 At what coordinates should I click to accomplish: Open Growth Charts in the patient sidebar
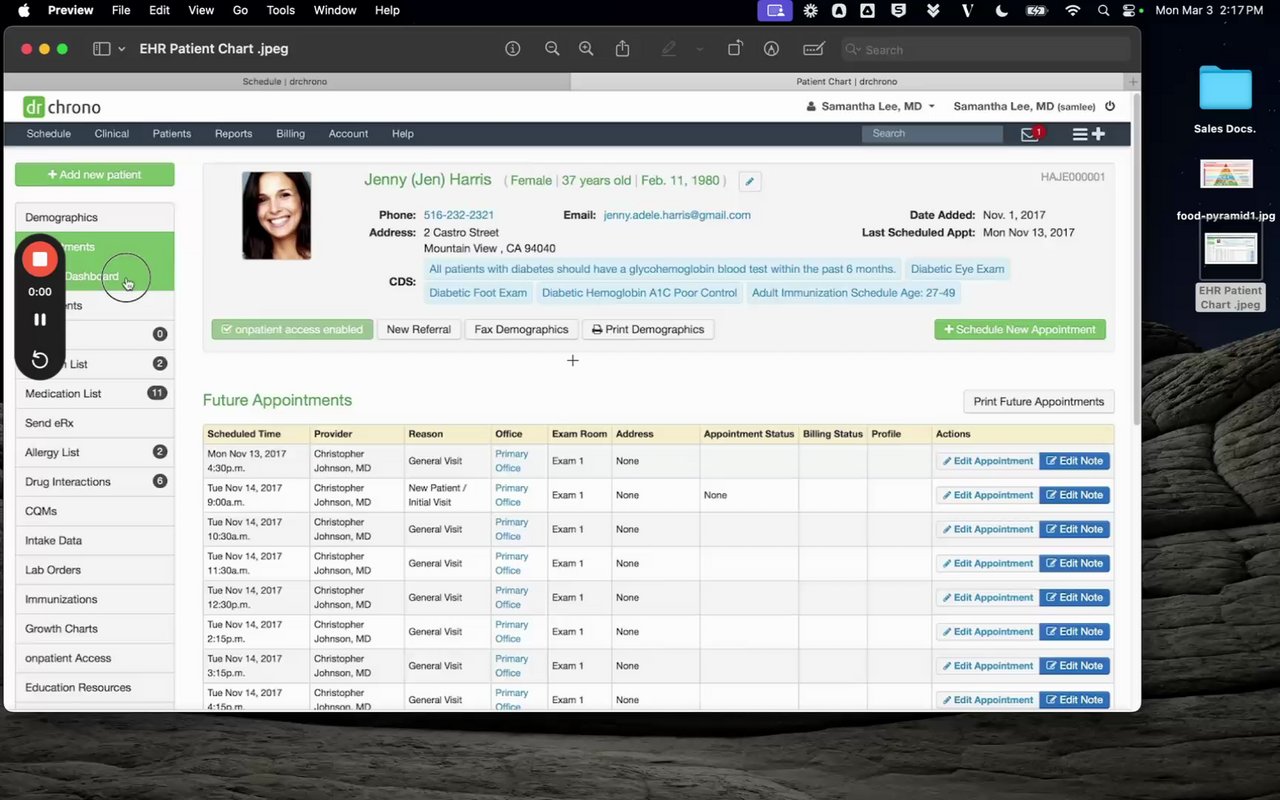(x=95, y=629)
